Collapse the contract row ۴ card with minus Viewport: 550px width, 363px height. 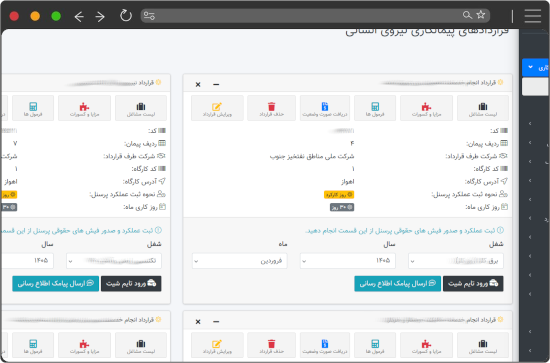tap(216, 85)
